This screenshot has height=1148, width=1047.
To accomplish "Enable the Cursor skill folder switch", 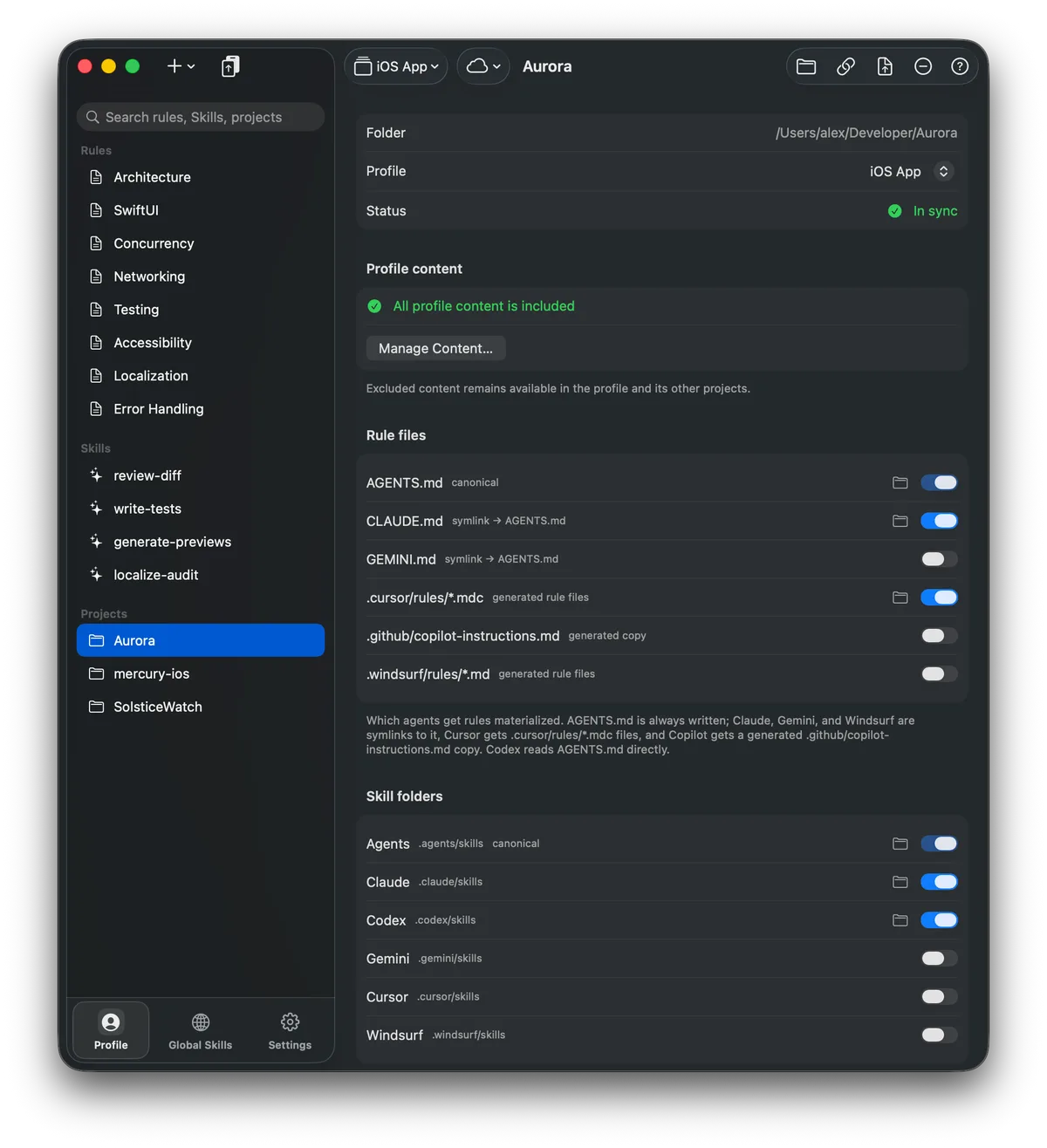I will point(939,996).
